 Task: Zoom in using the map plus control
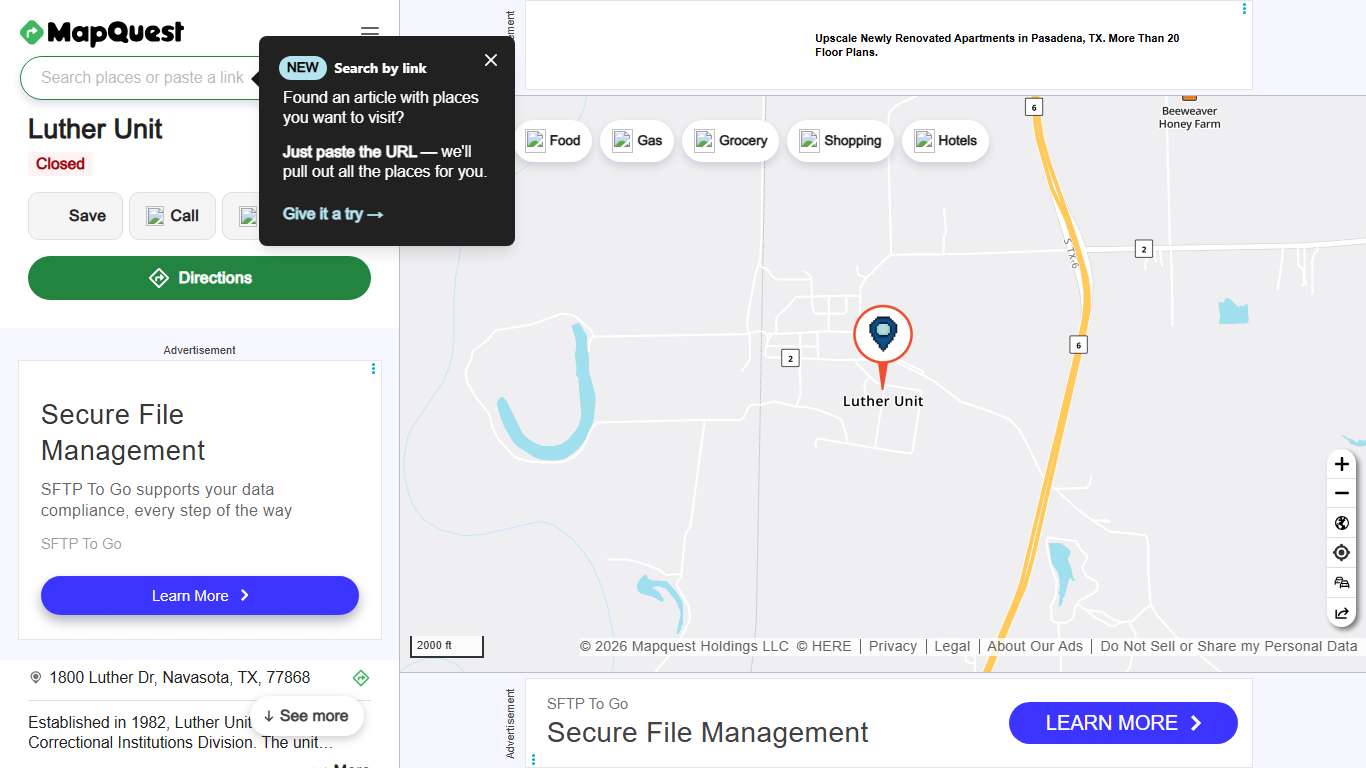pyautogui.click(x=1341, y=464)
